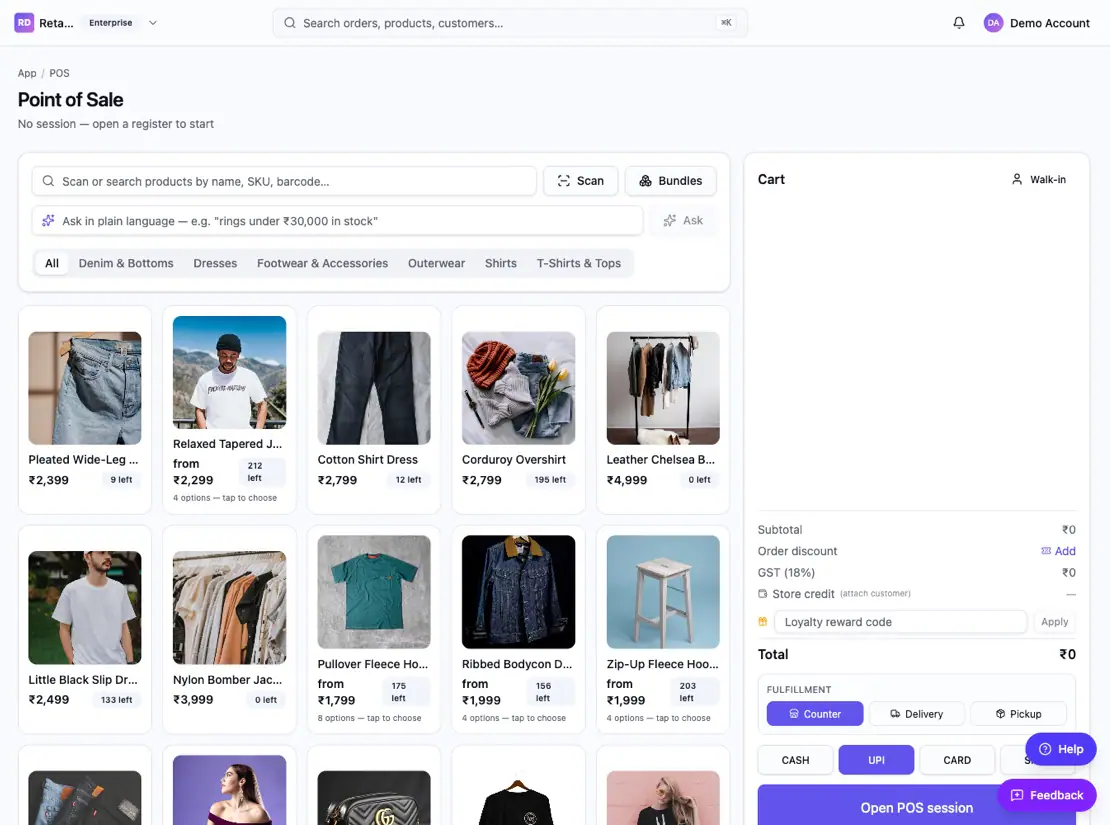The width and height of the screenshot is (1110, 825).
Task: Click the ₹3,999 bomber jacket price
Action: click(x=193, y=700)
